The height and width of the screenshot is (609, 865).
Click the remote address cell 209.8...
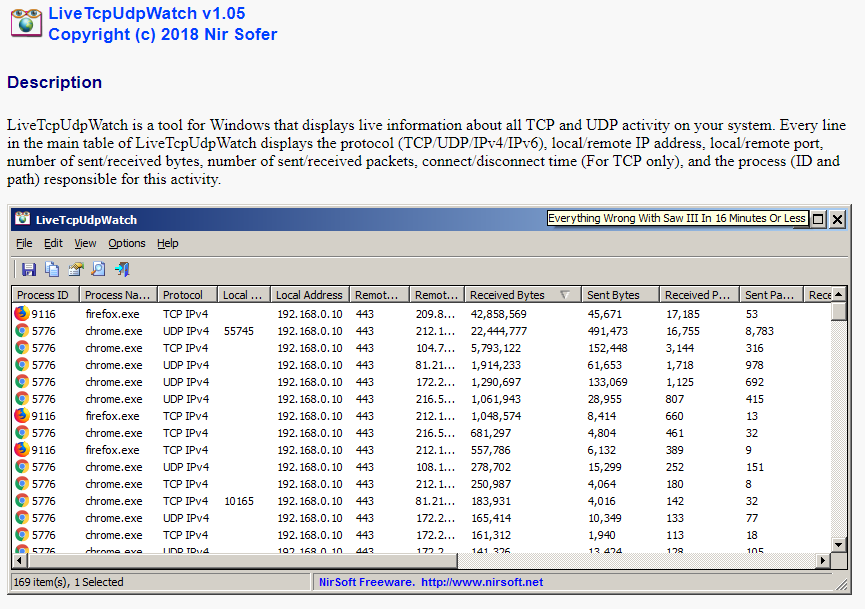435,314
